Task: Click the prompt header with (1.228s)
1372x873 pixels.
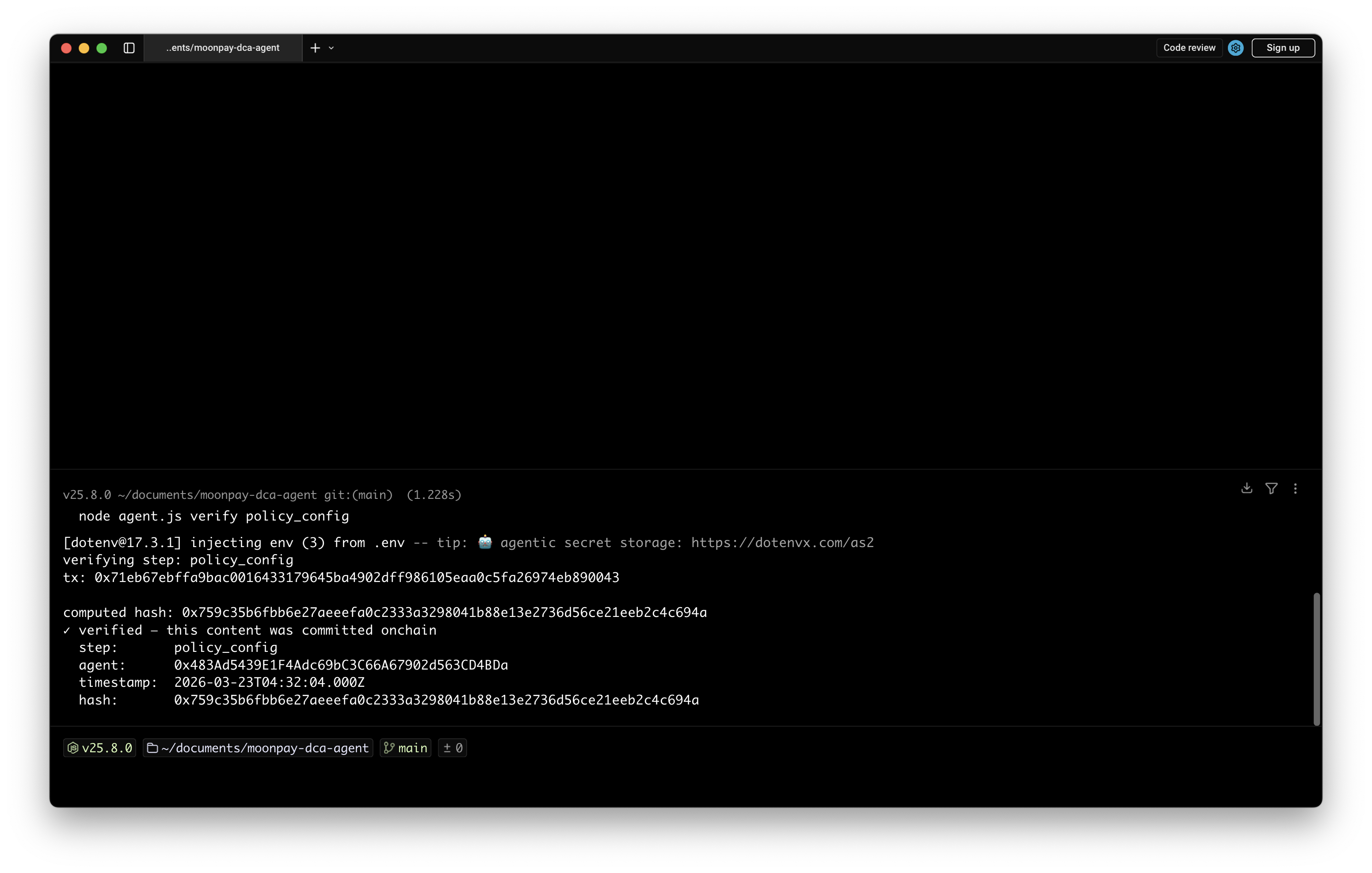Action: coord(262,494)
